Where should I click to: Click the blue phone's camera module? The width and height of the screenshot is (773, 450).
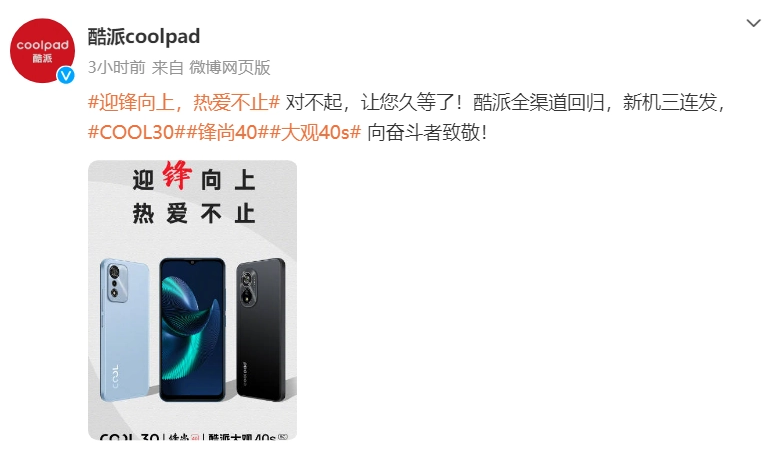pyautogui.click(x=117, y=282)
